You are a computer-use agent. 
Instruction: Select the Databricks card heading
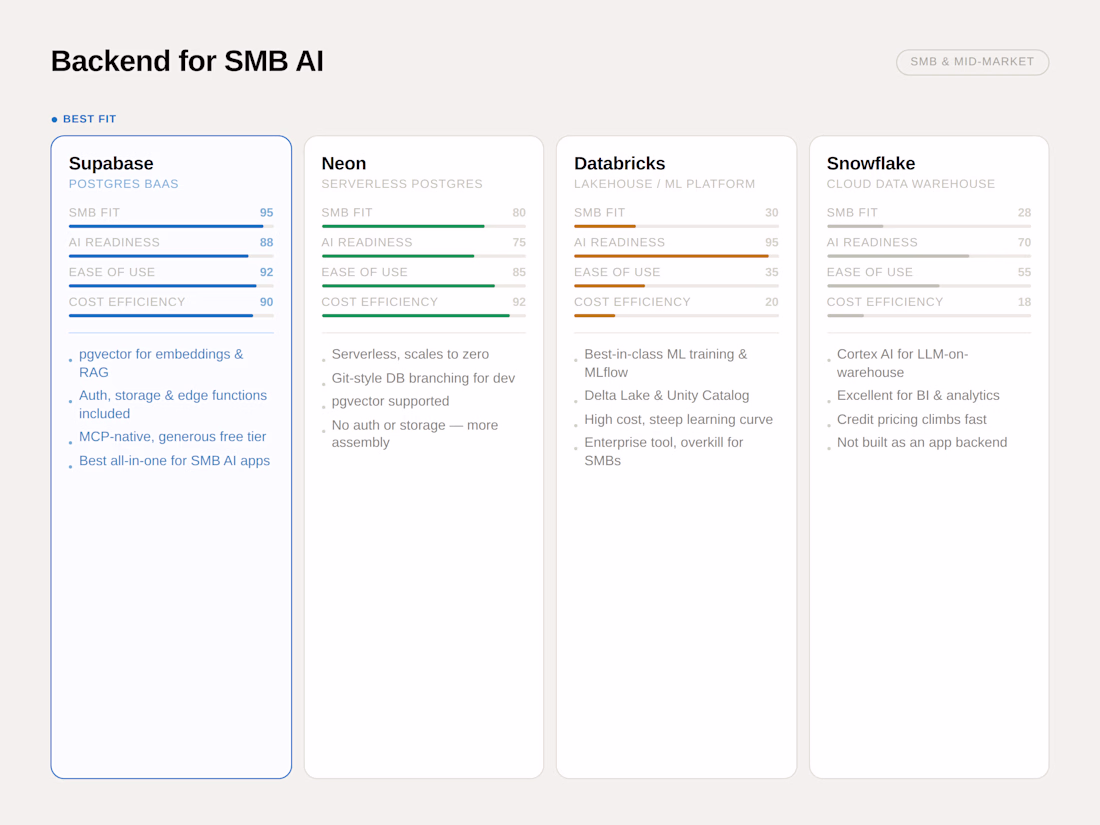pyautogui.click(x=619, y=163)
